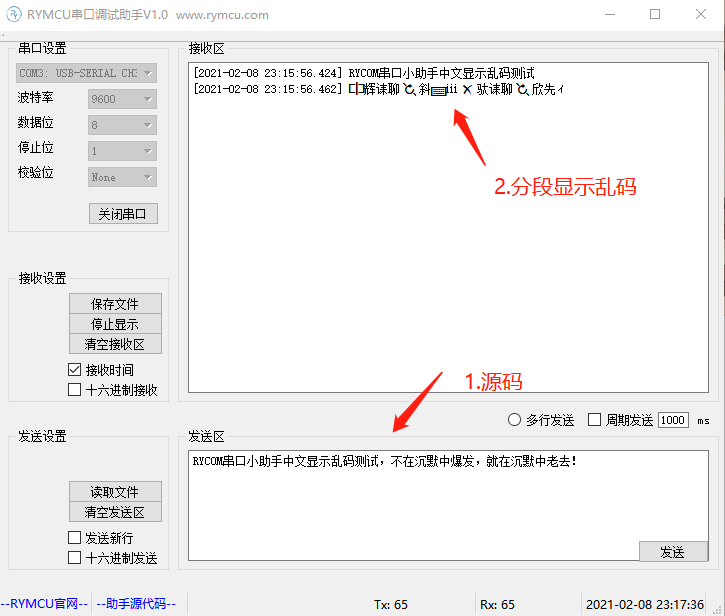Screen dimensions: 725x616
Task: Open the data bits dropdown showing 8
Action: click(122, 125)
